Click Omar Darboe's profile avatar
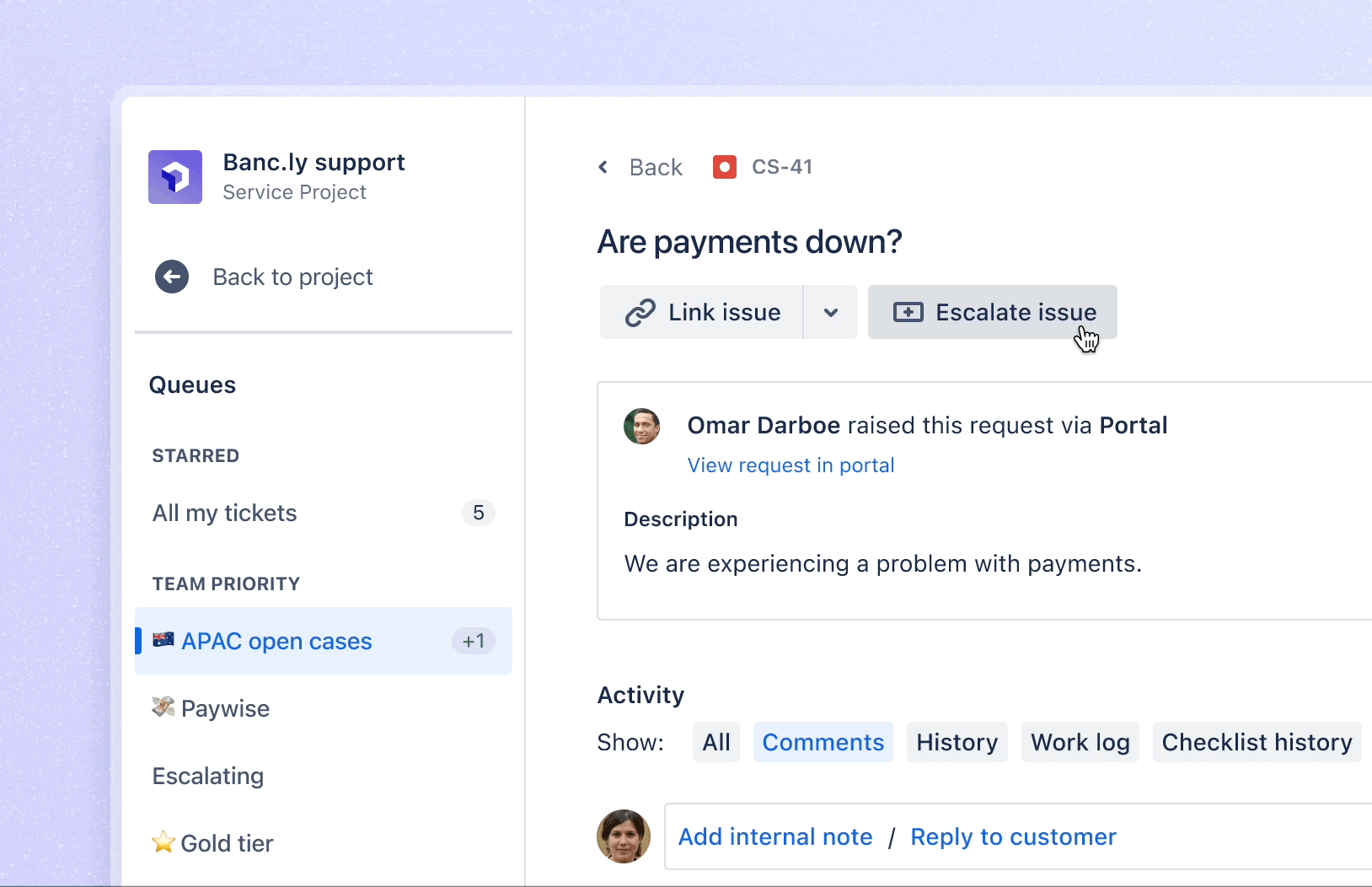 pos(642,426)
